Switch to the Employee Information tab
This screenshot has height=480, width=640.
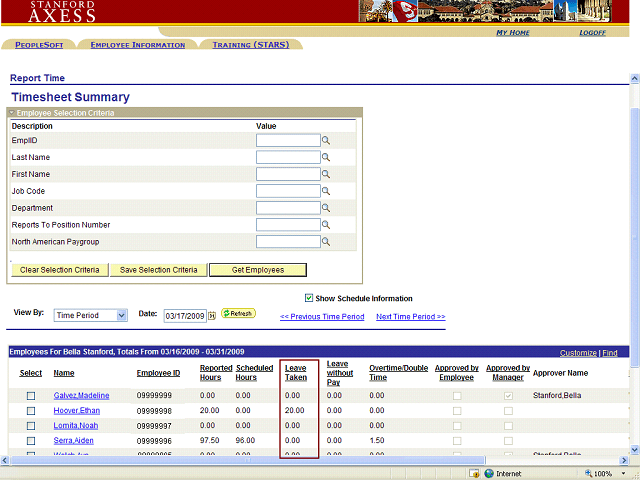[x=137, y=45]
